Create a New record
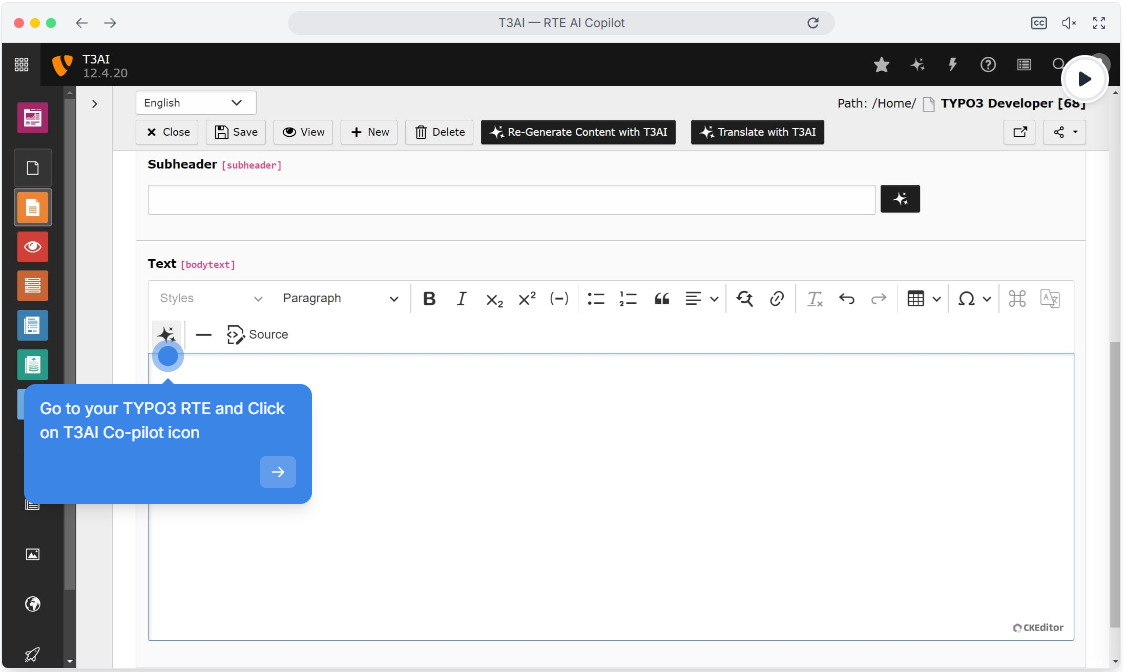 (370, 132)
